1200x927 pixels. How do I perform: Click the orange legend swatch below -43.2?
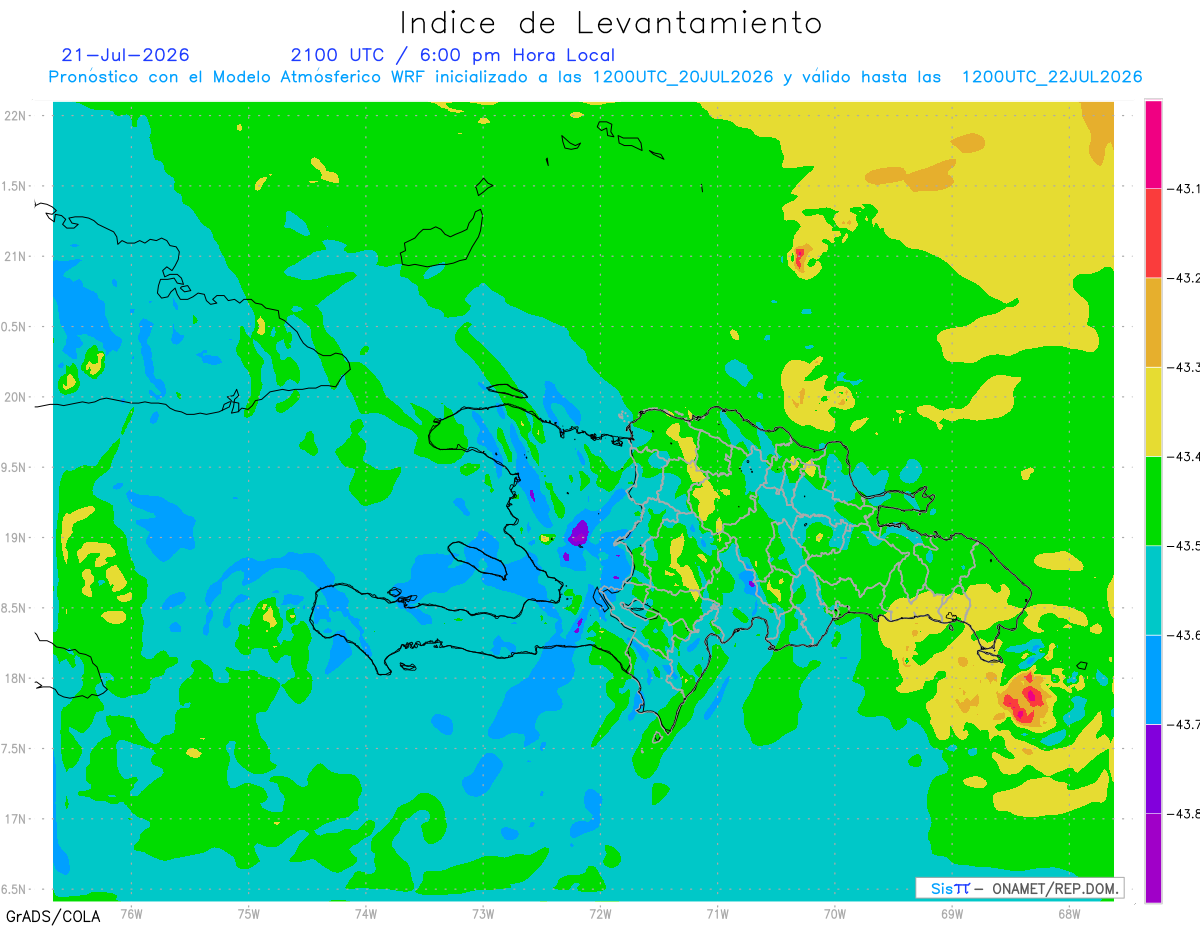coord(1153,322)
